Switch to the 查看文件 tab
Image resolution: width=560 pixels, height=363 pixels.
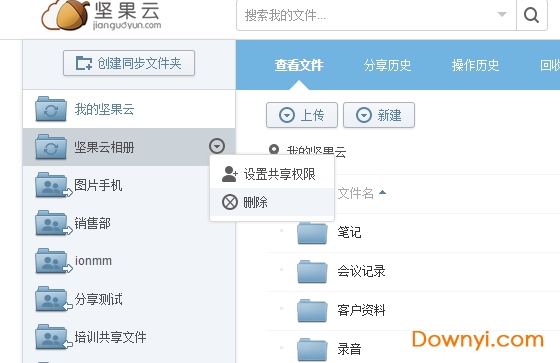(x=299, y=65)
